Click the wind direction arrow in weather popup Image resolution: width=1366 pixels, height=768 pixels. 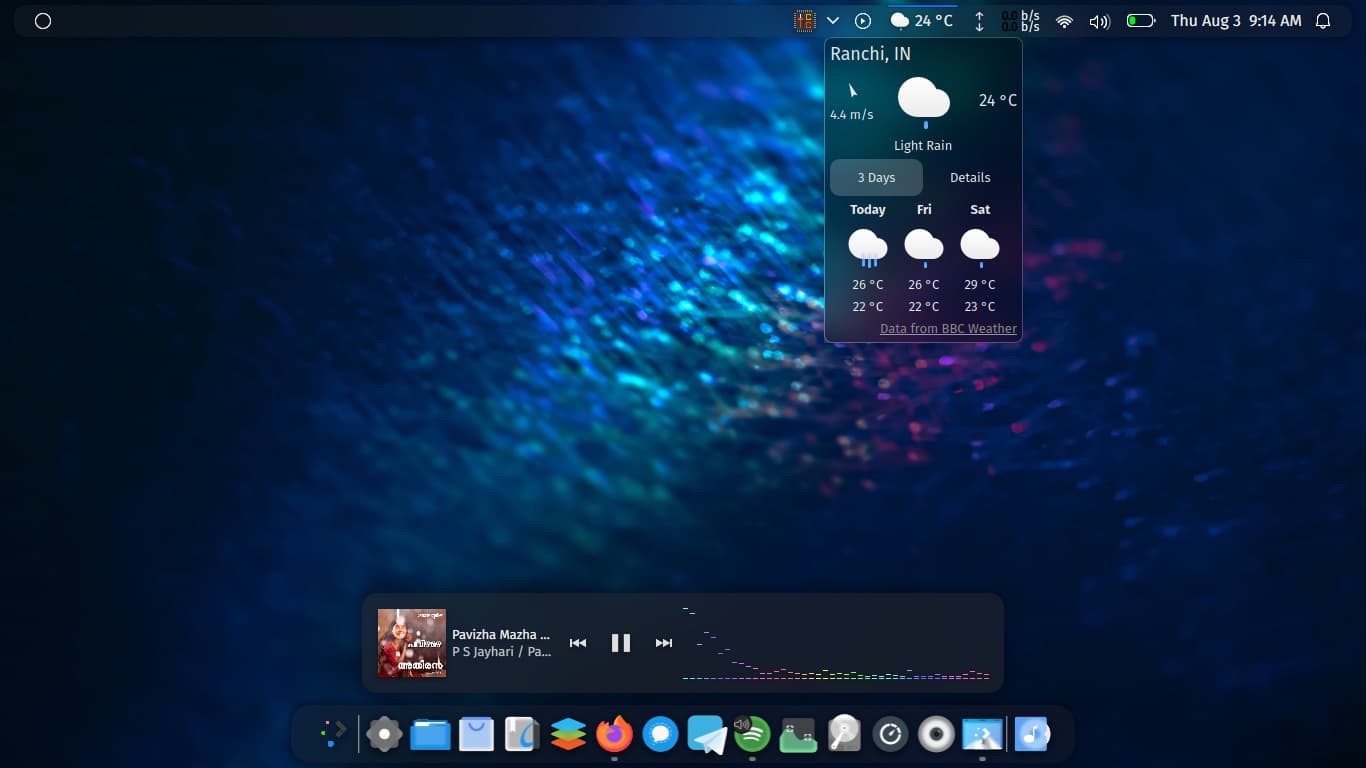coord(852,91)
